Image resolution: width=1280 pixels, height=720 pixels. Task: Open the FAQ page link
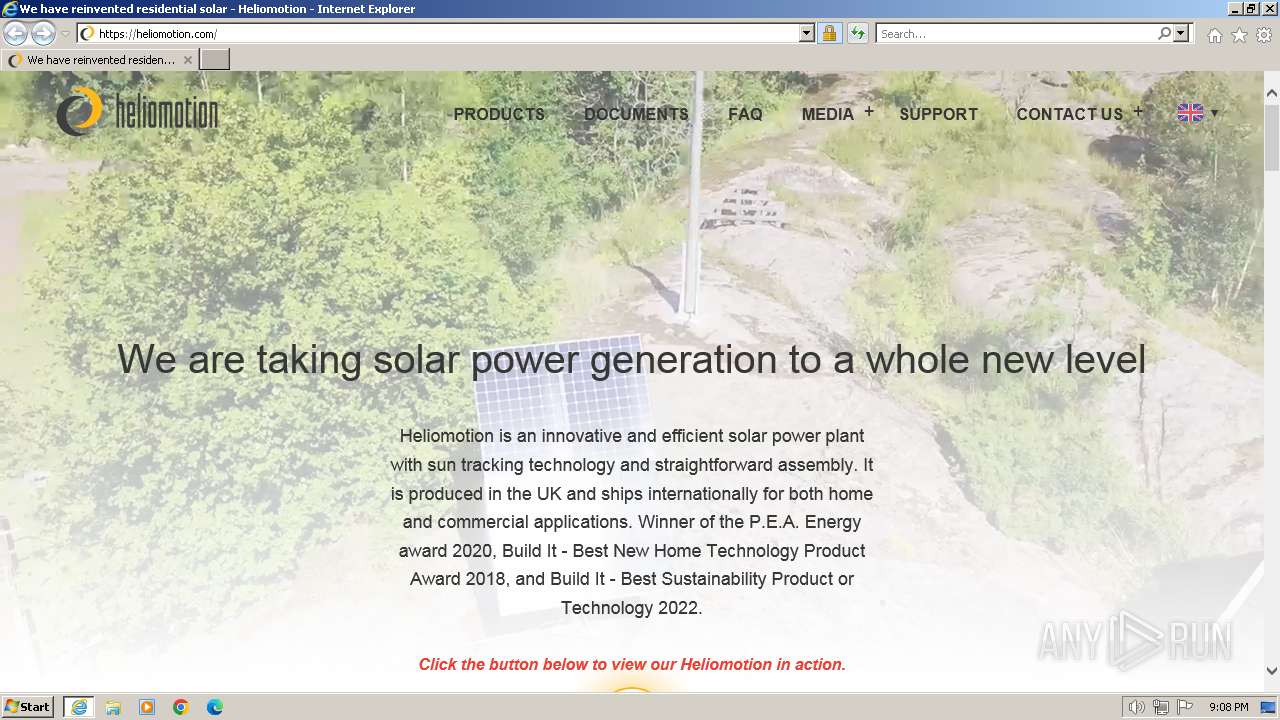coord(745,114)
